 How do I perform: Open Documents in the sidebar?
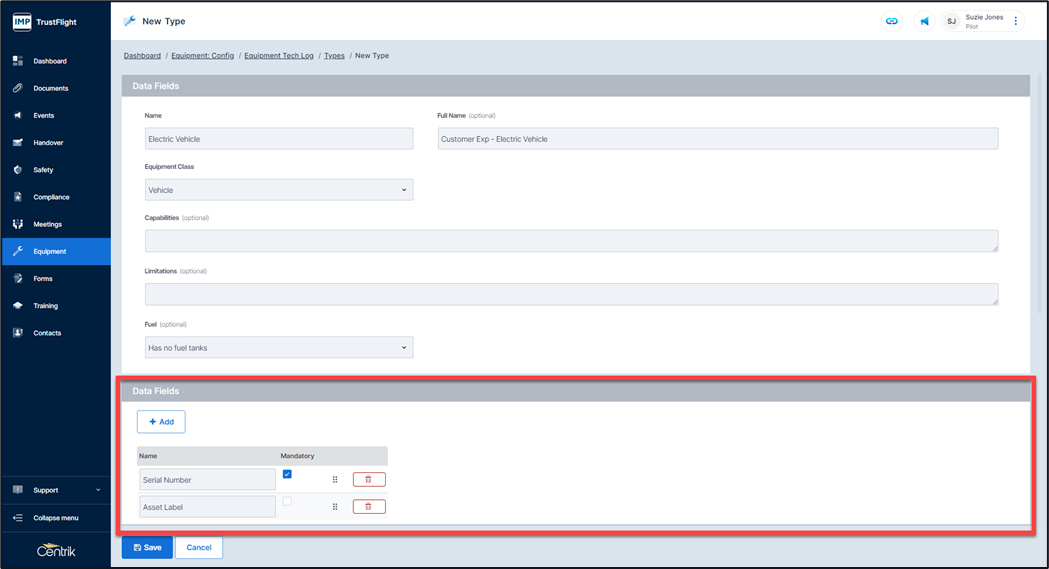[56, 88]
